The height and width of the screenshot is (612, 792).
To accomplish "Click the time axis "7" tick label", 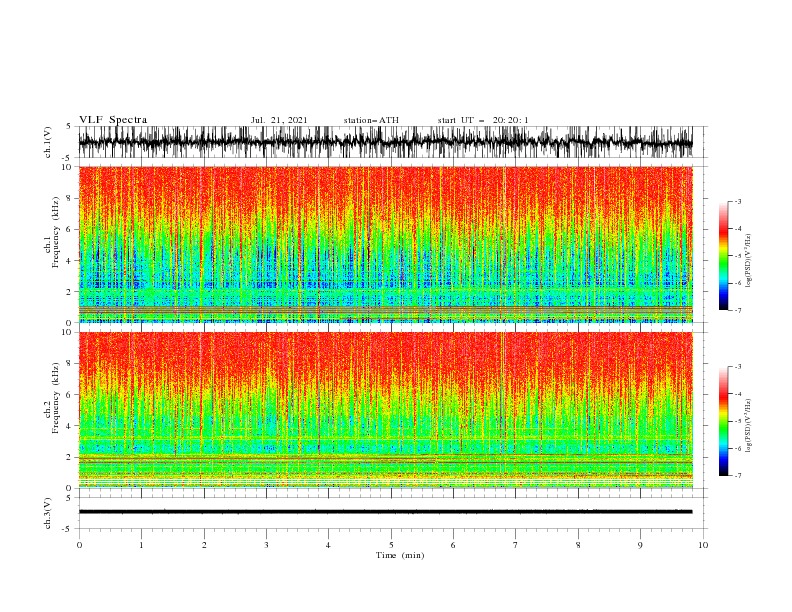I will coord(516,545).
